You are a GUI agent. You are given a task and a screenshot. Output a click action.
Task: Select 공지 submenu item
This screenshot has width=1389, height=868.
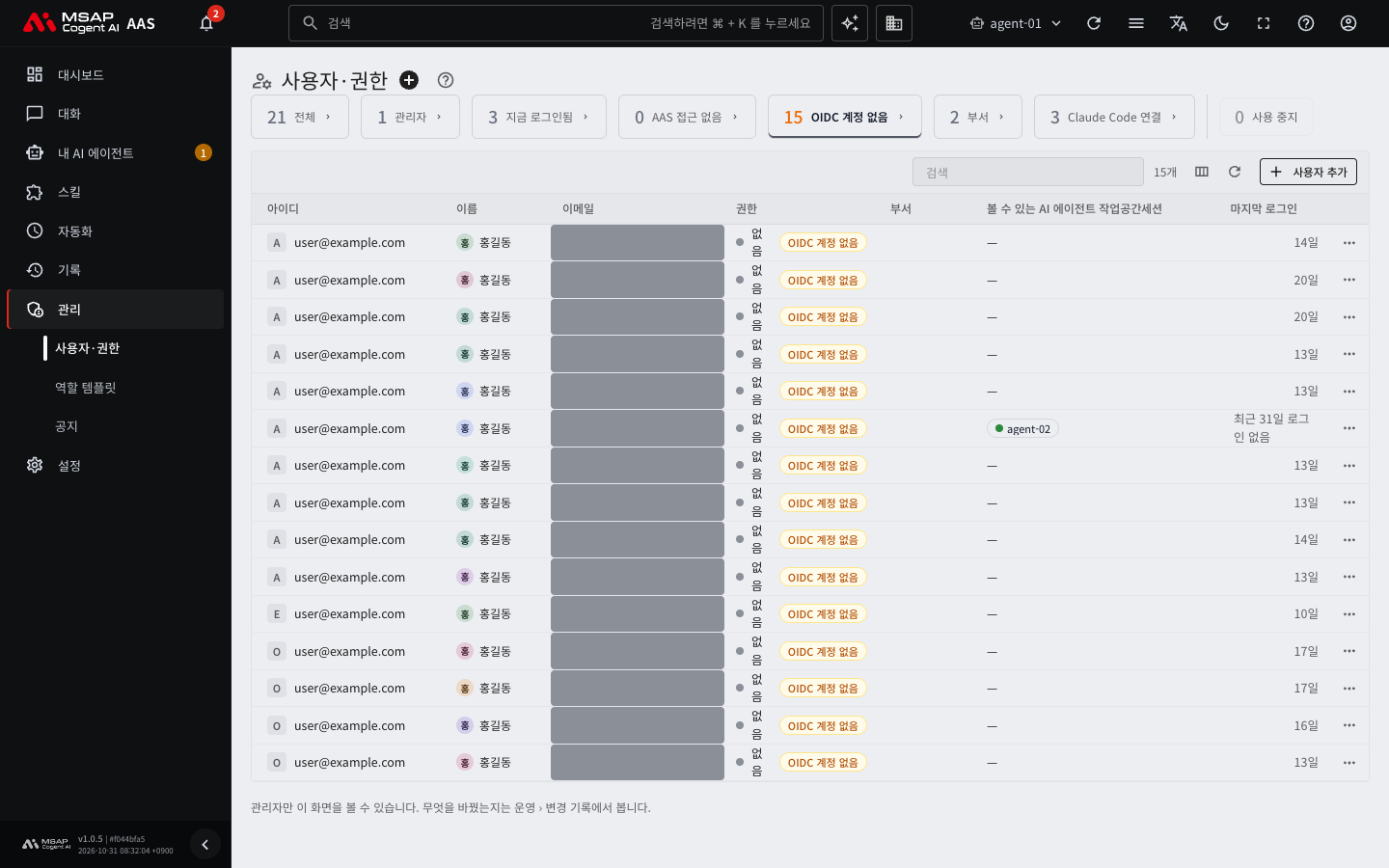pos(67,426)
